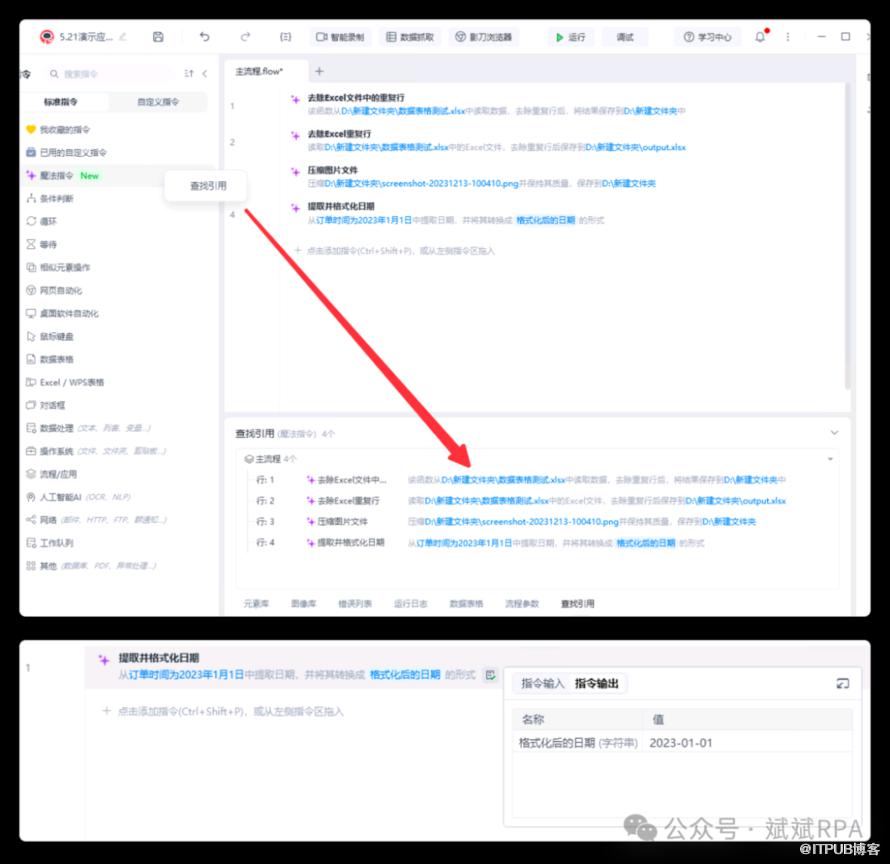Open 网络 category

95,519
